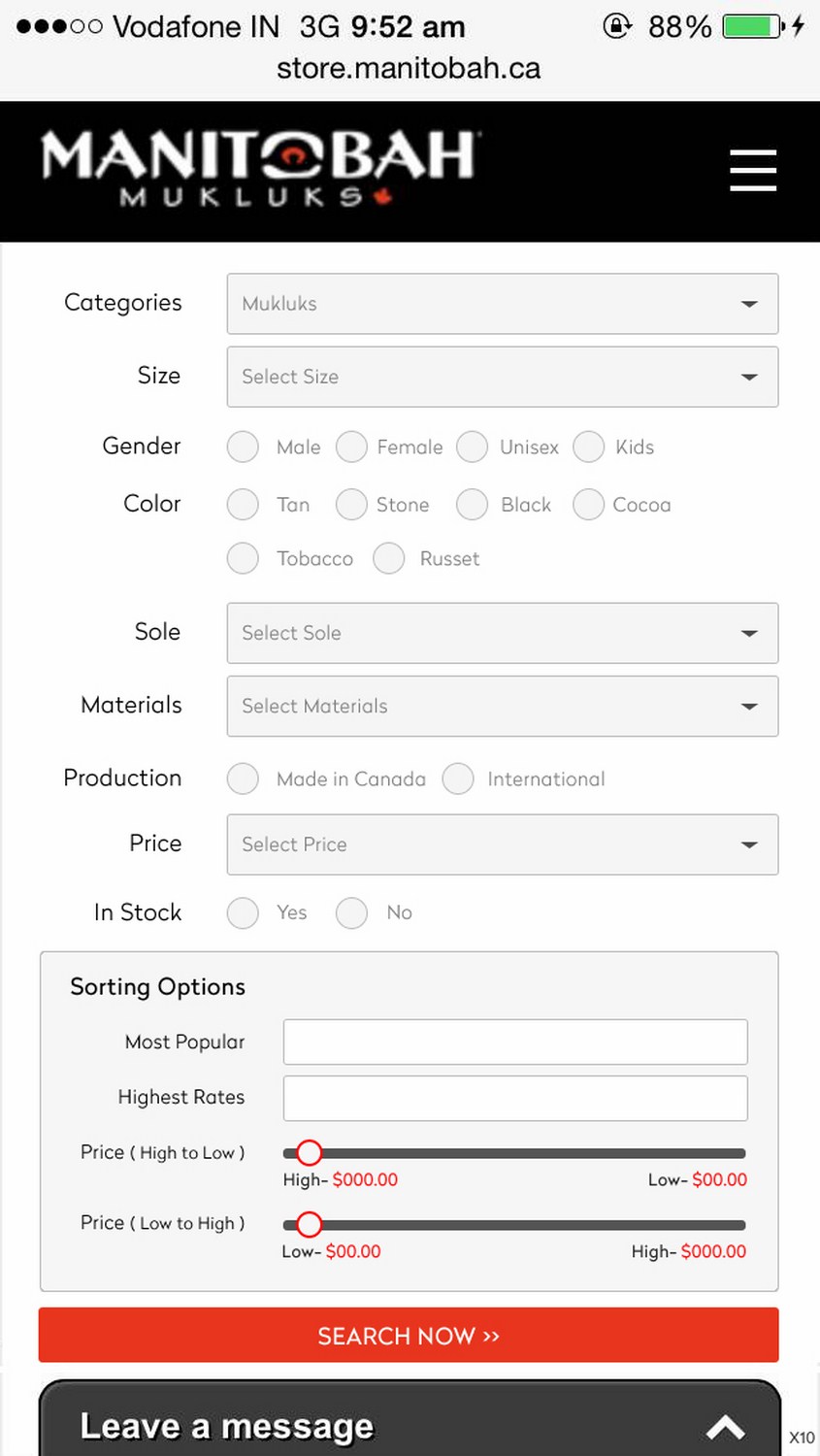Open the hamburger menu icon

pyautogui.click(x=753, y=171)
